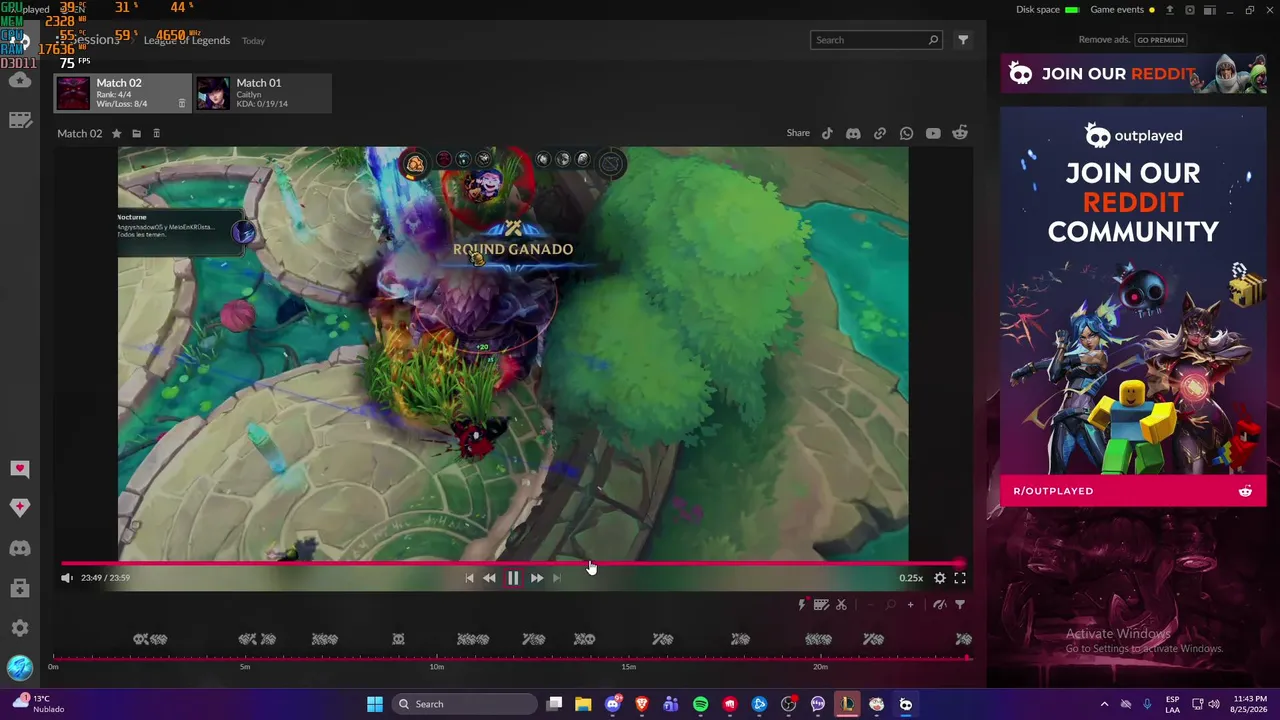Open the lightning bolt auto-highlights tool
1280x720 pixels.
pyautogui.click(x=801, y=605)
